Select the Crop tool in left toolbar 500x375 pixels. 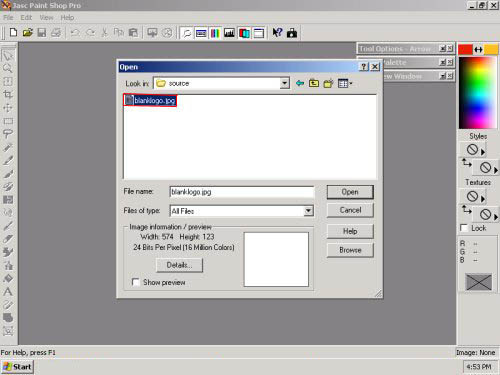click(x=8, y=95)
